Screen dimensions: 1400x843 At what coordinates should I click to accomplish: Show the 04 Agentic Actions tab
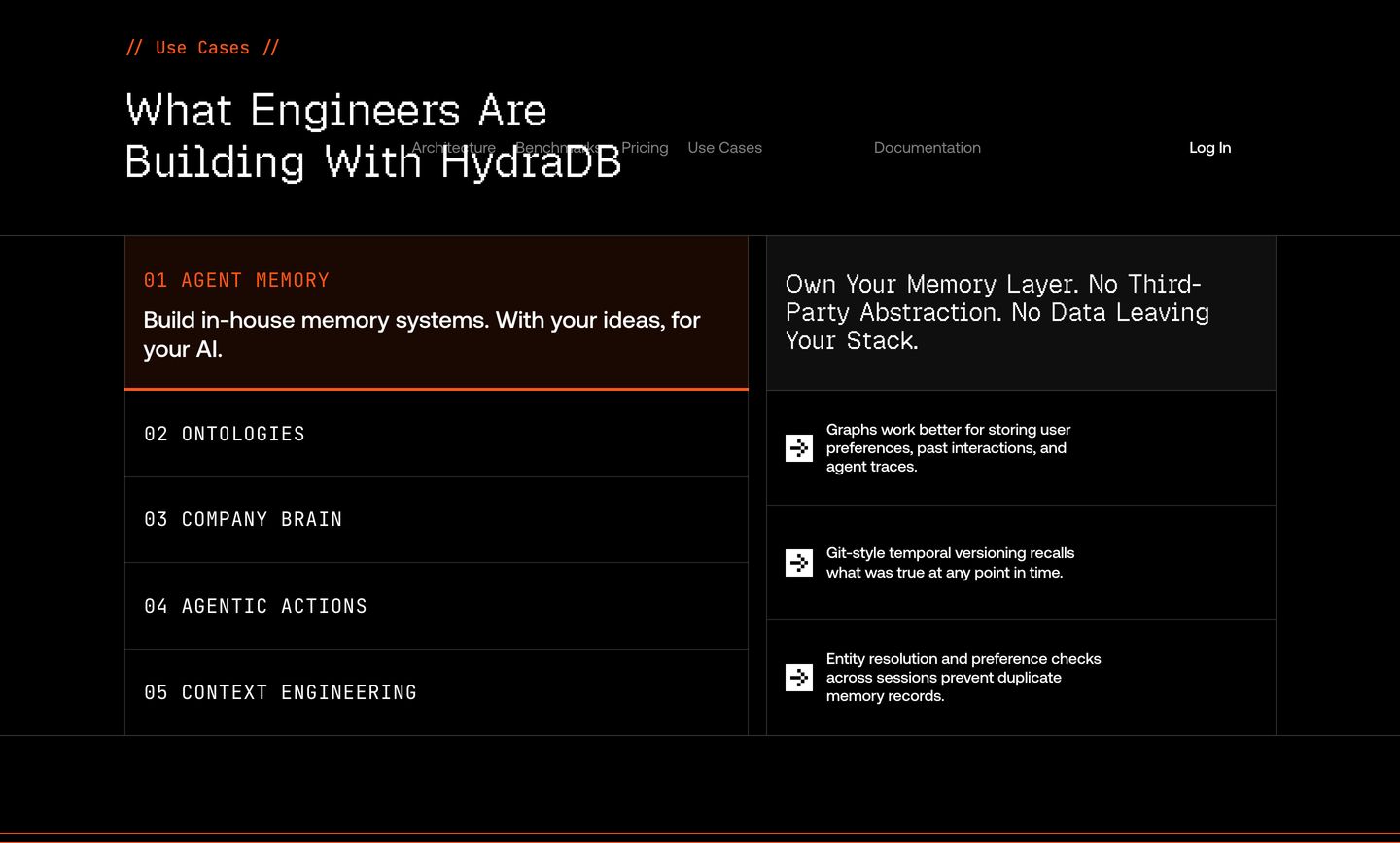coord(437,606)
